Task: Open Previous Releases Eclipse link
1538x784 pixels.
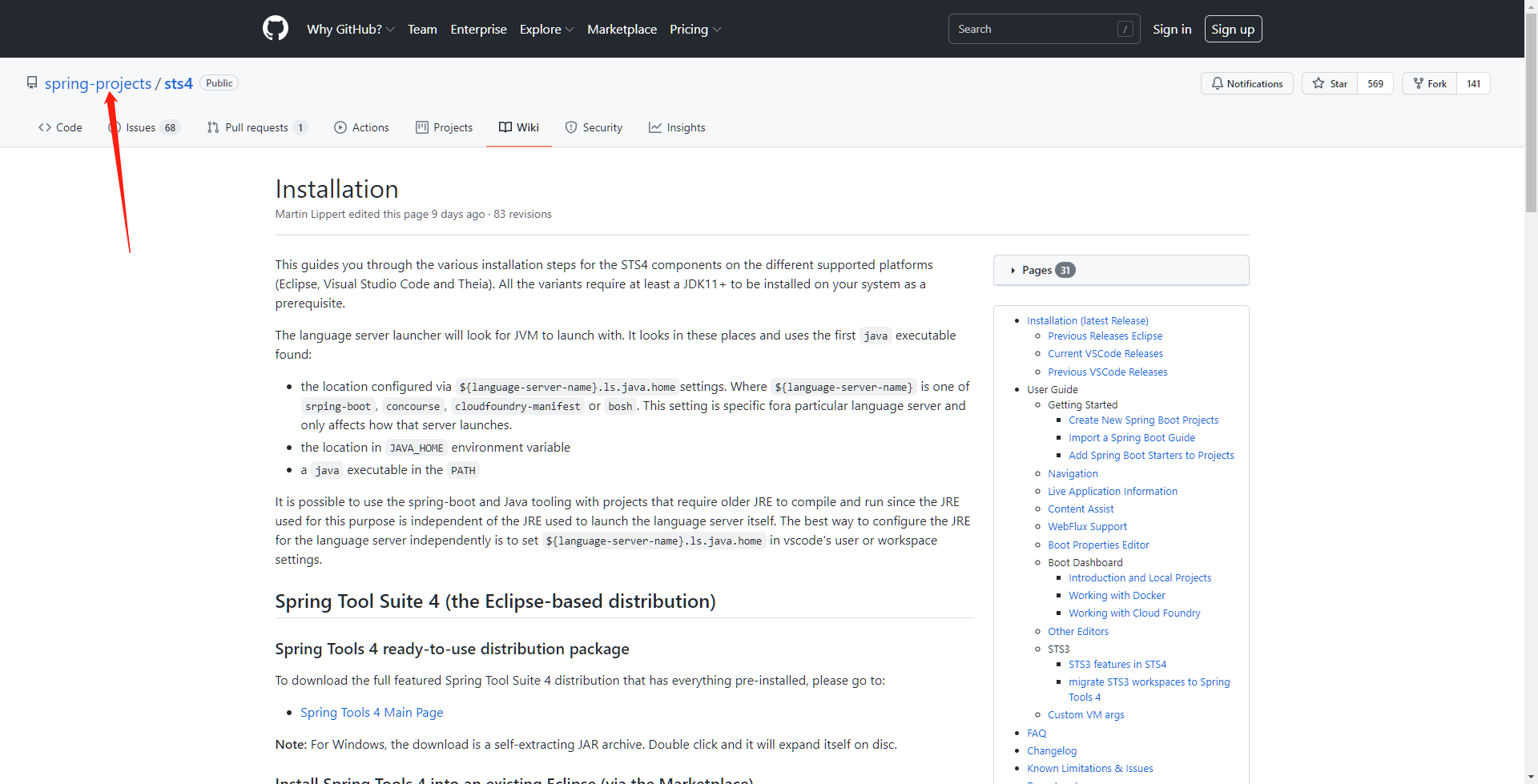Action: (1105, 336)
